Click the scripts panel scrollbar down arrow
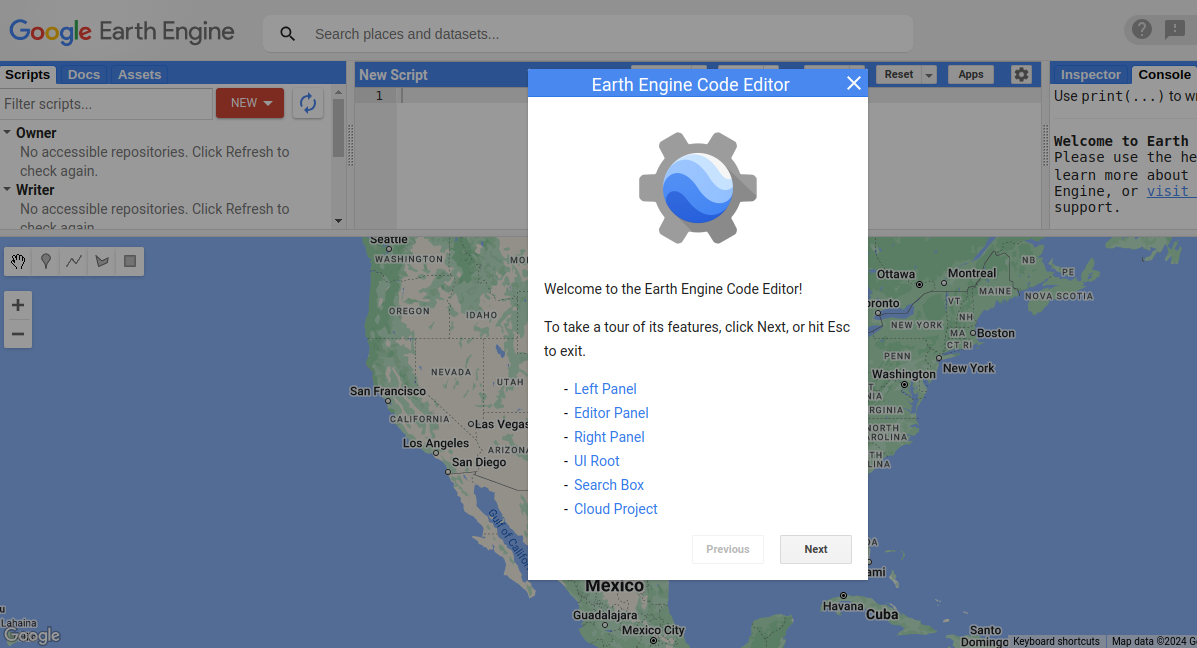This screenshot has height=648, width=1197. tap(338, 221)
